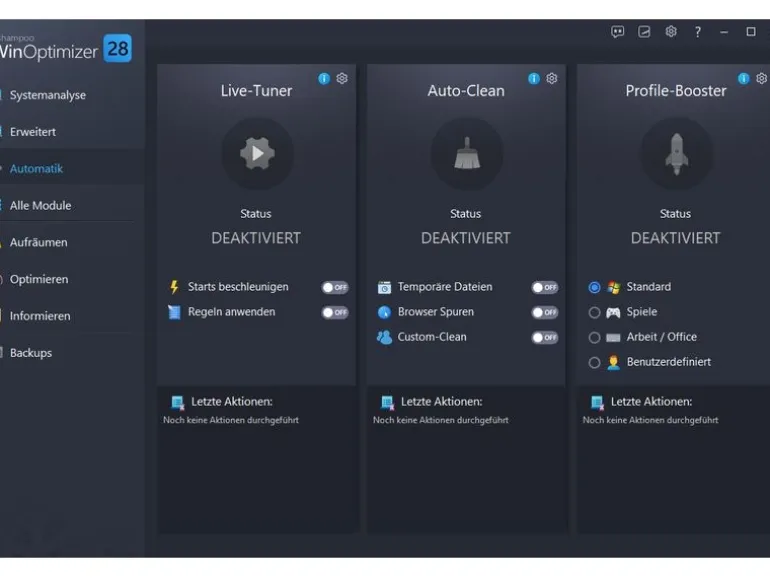This screenshot has height=578, width=770.
Task: Click 'Noch keine Aktionen durchgeführt' under Live-Tuner
Action: (x=231, y=420)
